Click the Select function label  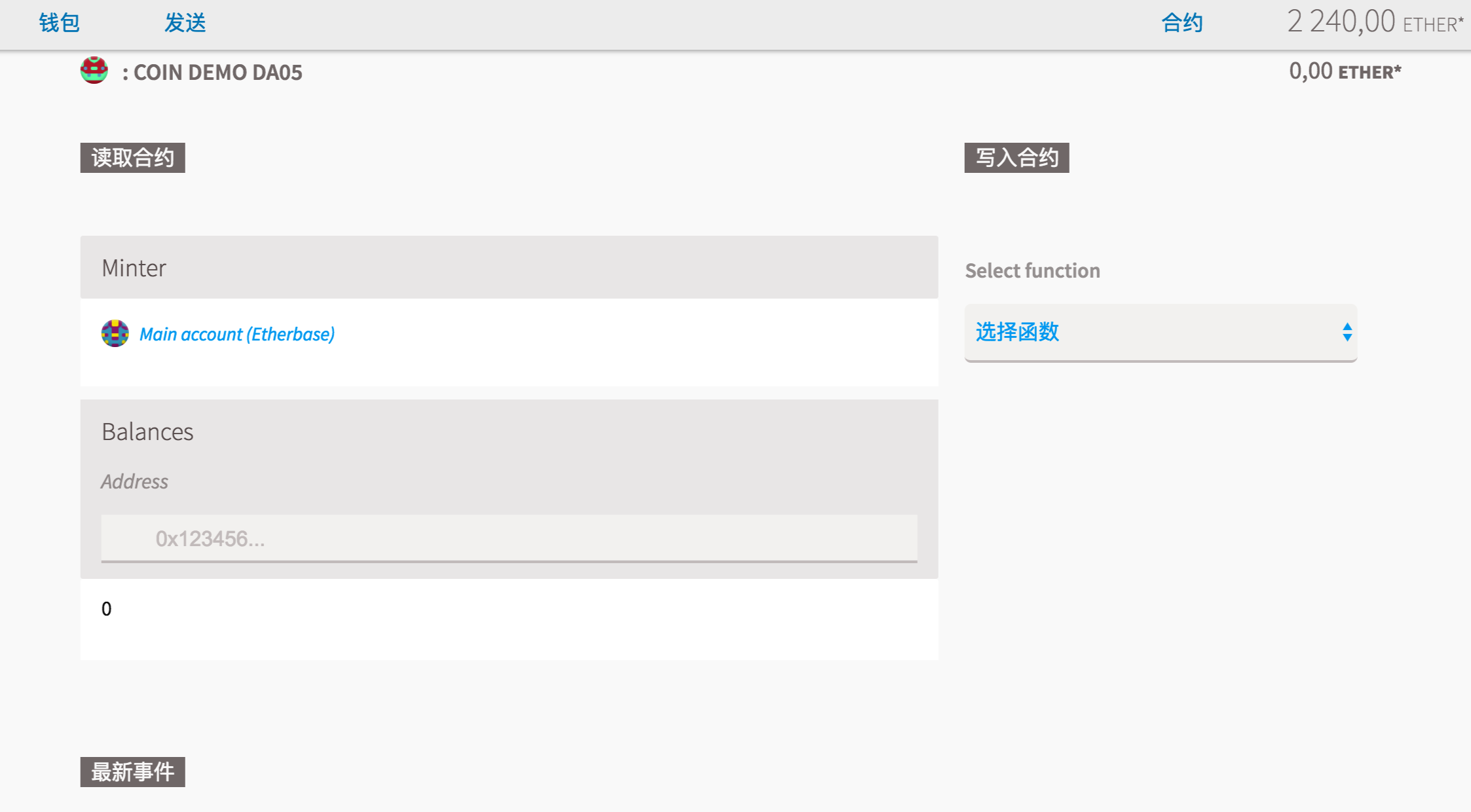[x=1032, y=270]
